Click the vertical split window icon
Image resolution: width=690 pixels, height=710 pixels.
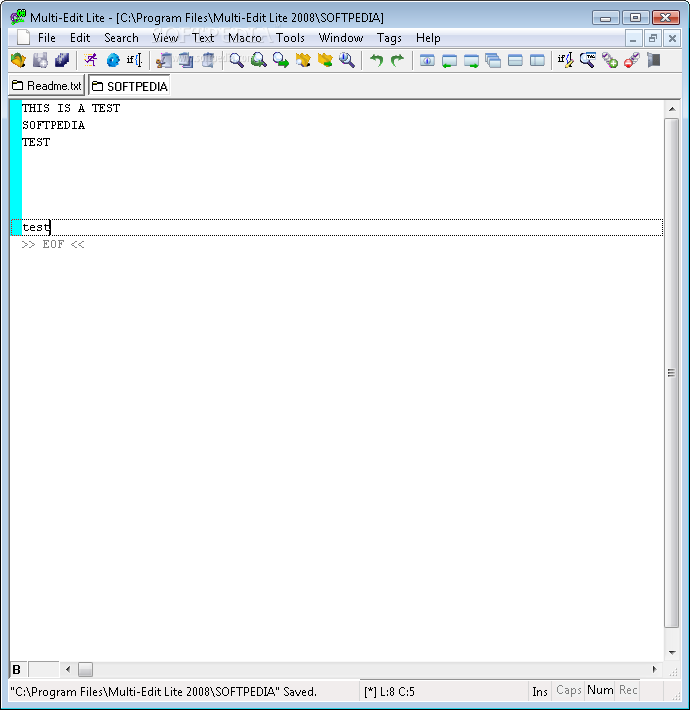coord(537,60)
